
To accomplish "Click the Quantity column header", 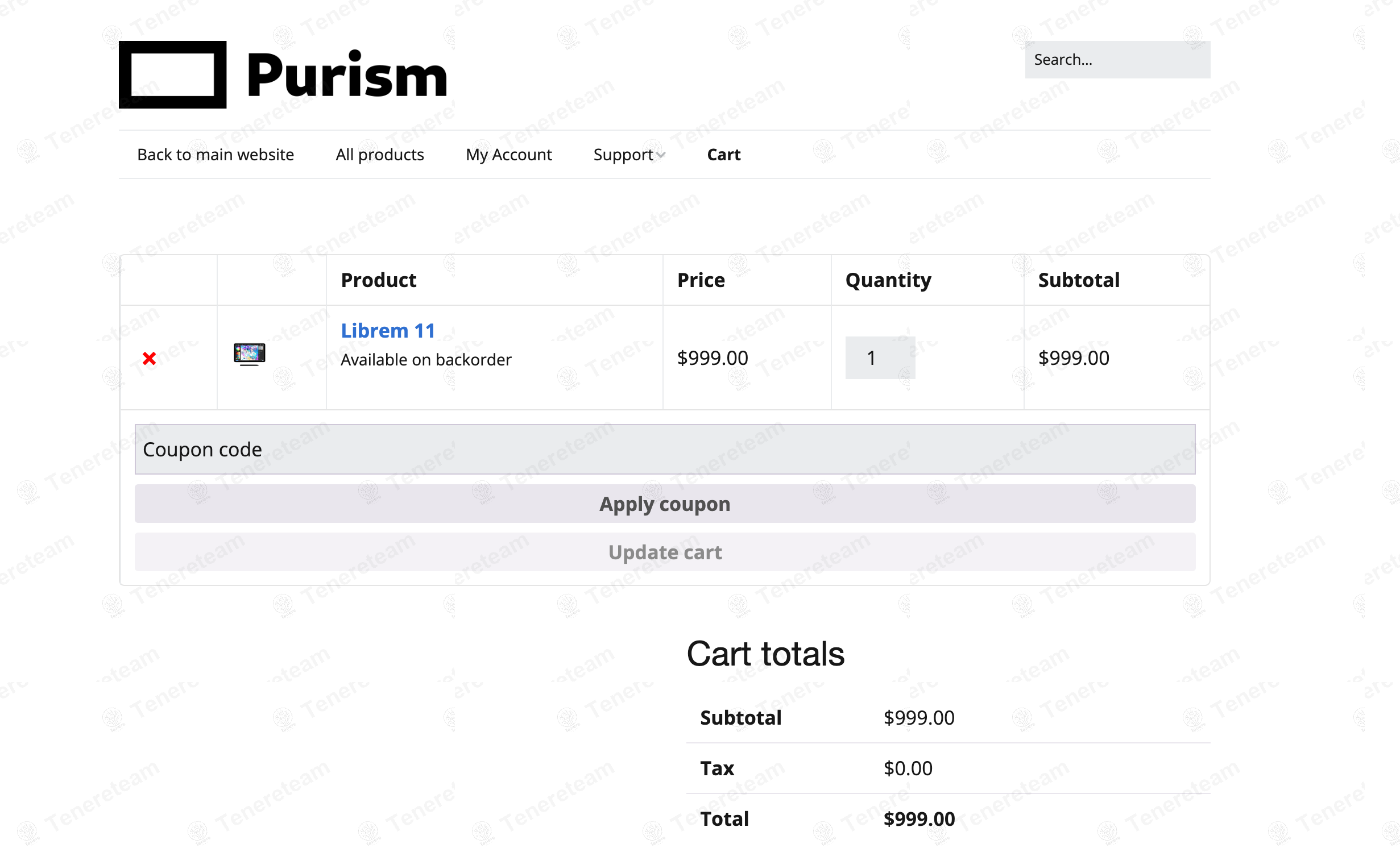I will click(888, 280).
